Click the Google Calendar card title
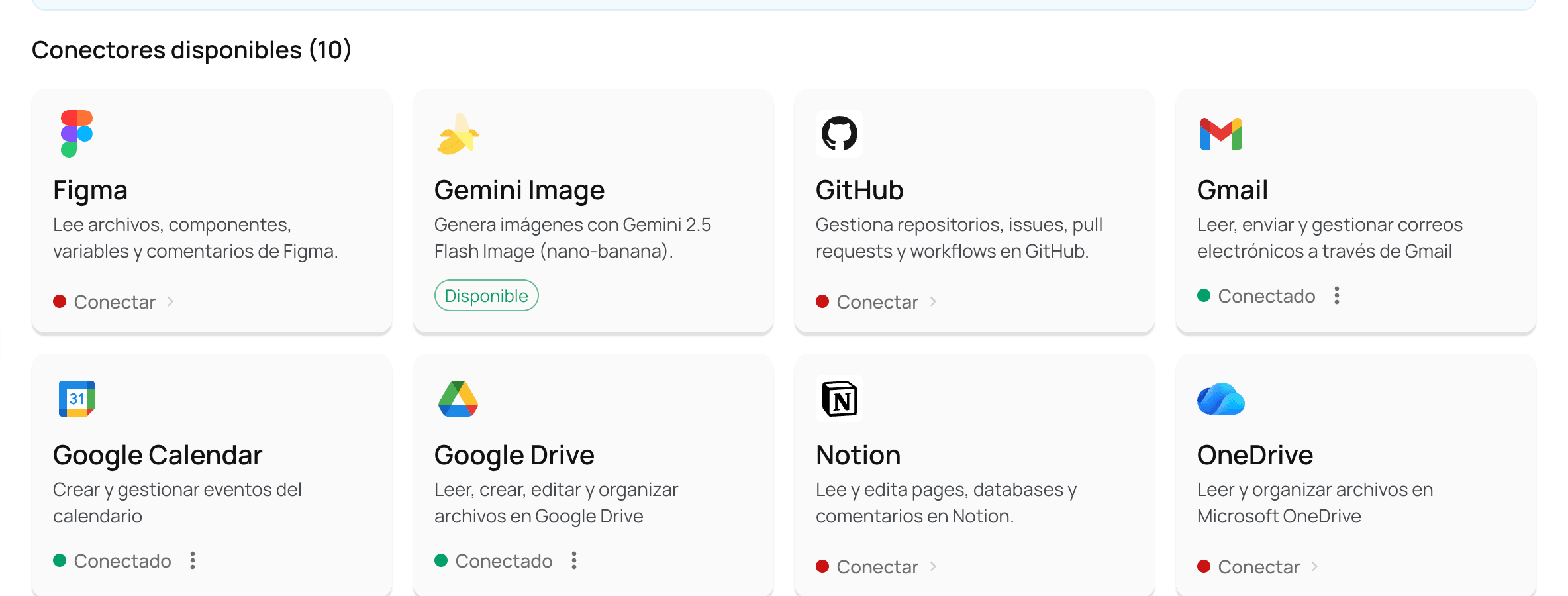This screenshot has height=596, width=1568. pos(158,456)
